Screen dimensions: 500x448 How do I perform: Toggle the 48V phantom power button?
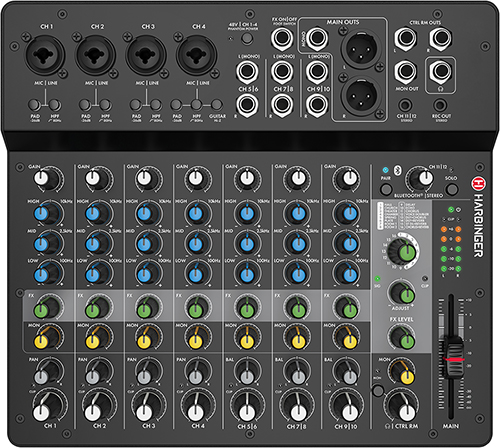pyautogui.click(x=247, y=38)
